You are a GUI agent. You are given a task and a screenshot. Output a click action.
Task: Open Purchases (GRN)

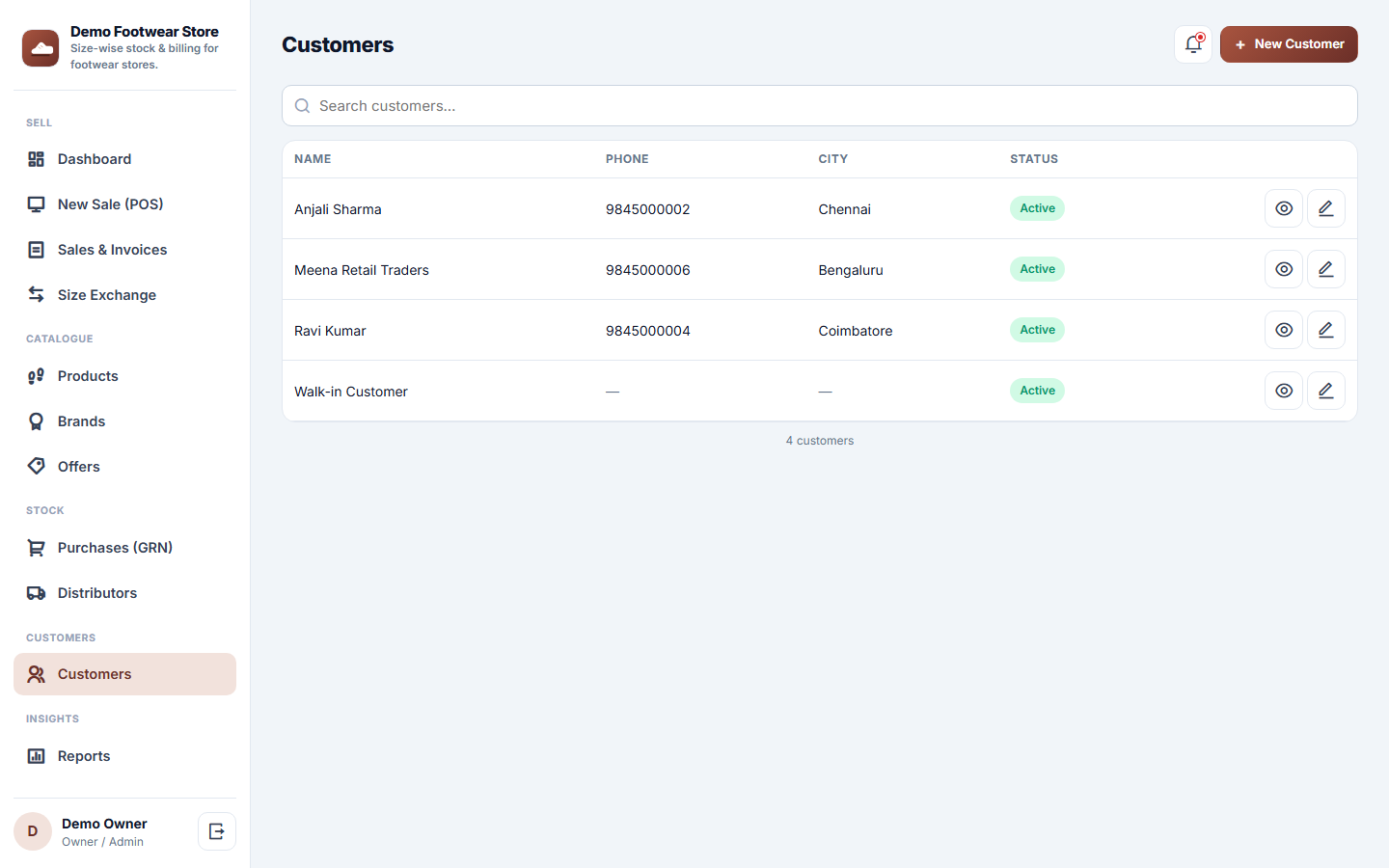(124, 548)
